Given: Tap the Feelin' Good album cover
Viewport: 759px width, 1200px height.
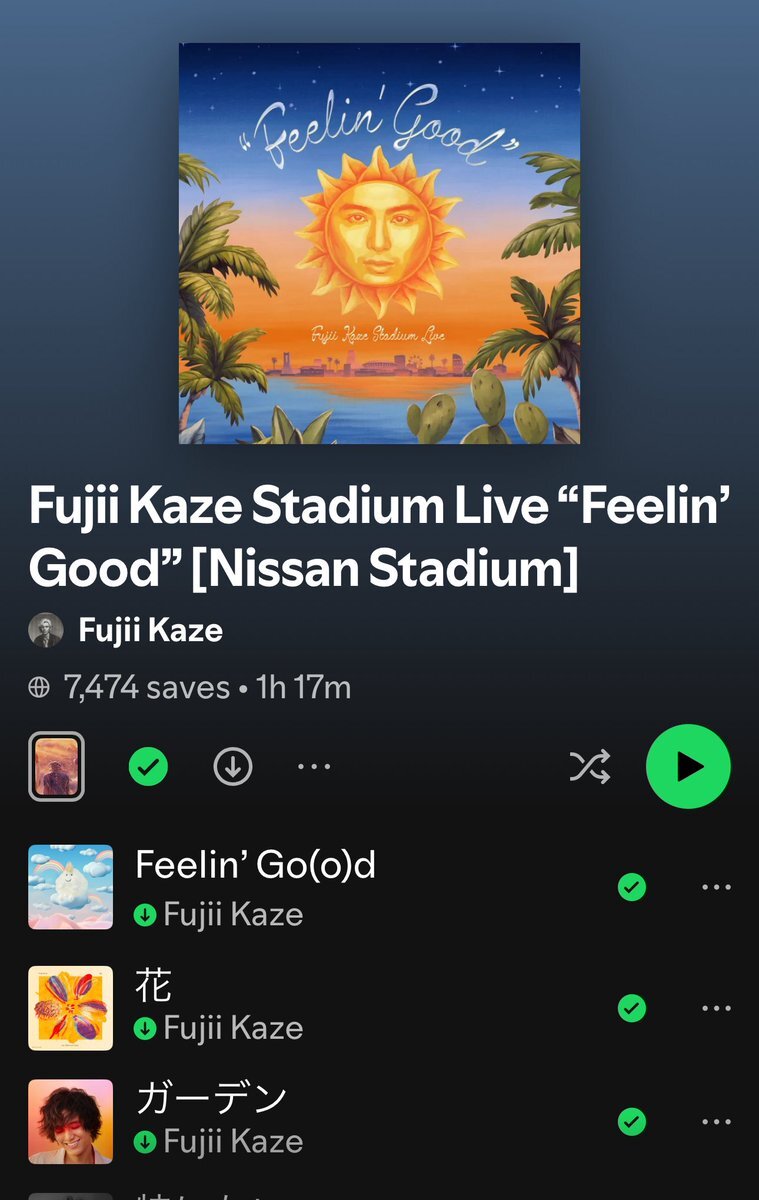Looking at the screenshot, I should click(x=379, y=243).
